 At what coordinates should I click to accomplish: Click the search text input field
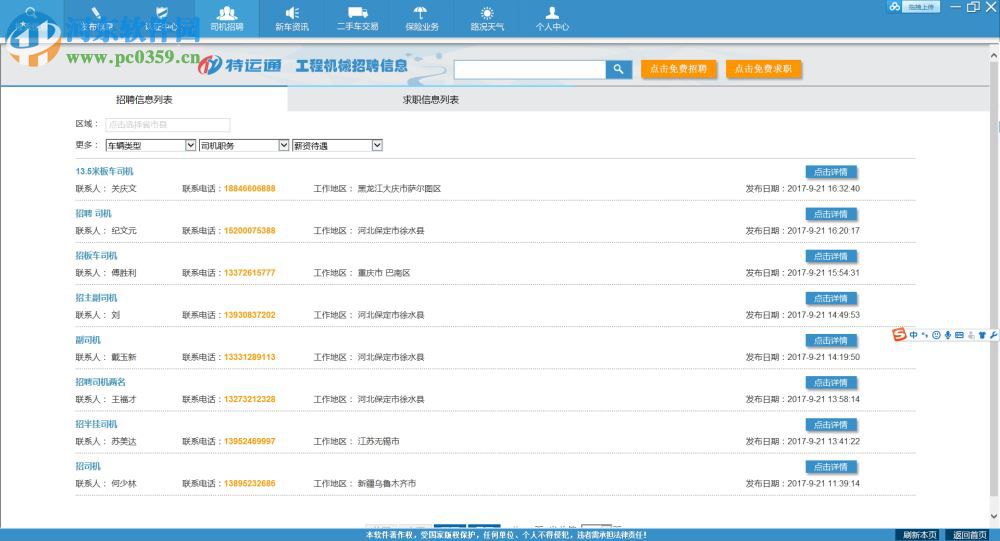530,69
